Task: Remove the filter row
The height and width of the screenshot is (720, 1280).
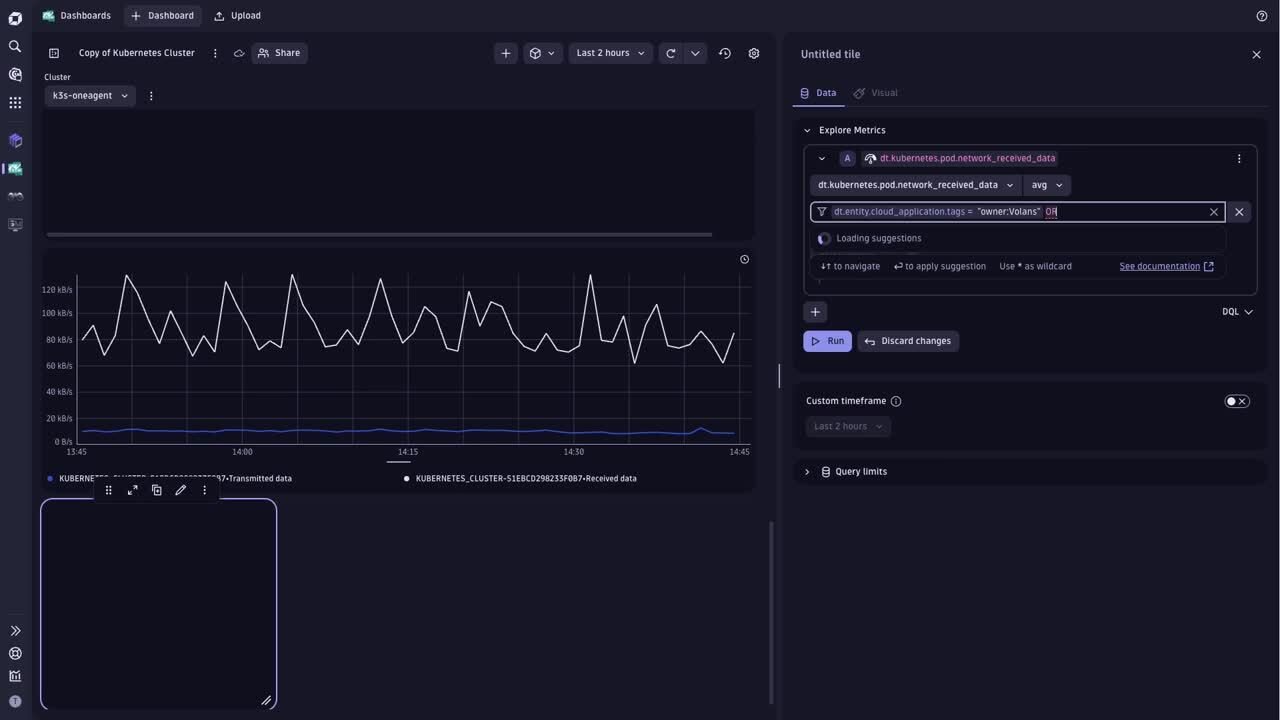Action: click(1239, 212)
